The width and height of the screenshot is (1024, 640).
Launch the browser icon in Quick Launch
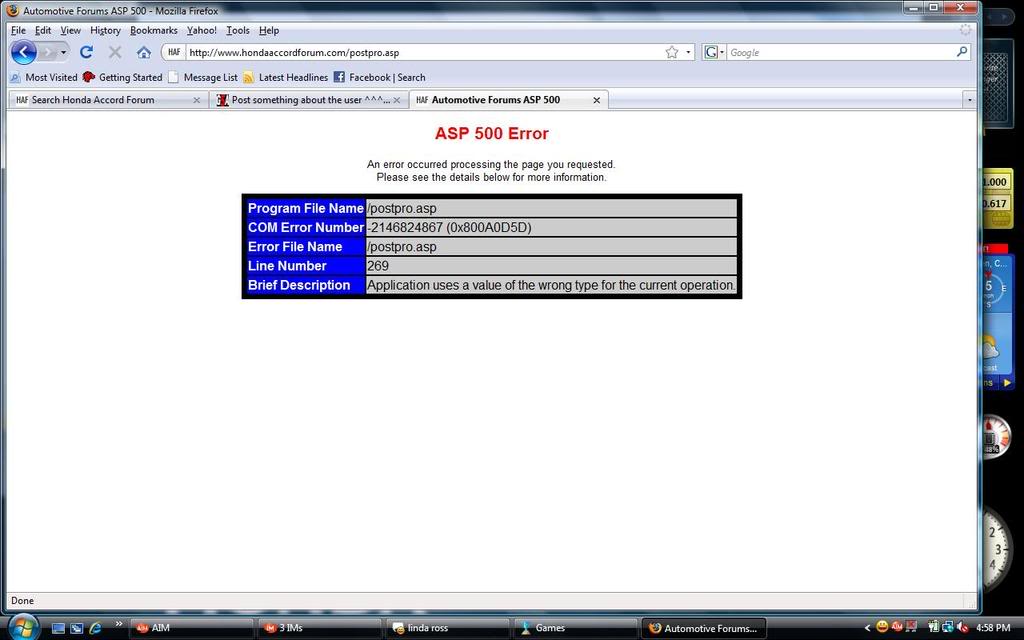[x=95, y=628]
